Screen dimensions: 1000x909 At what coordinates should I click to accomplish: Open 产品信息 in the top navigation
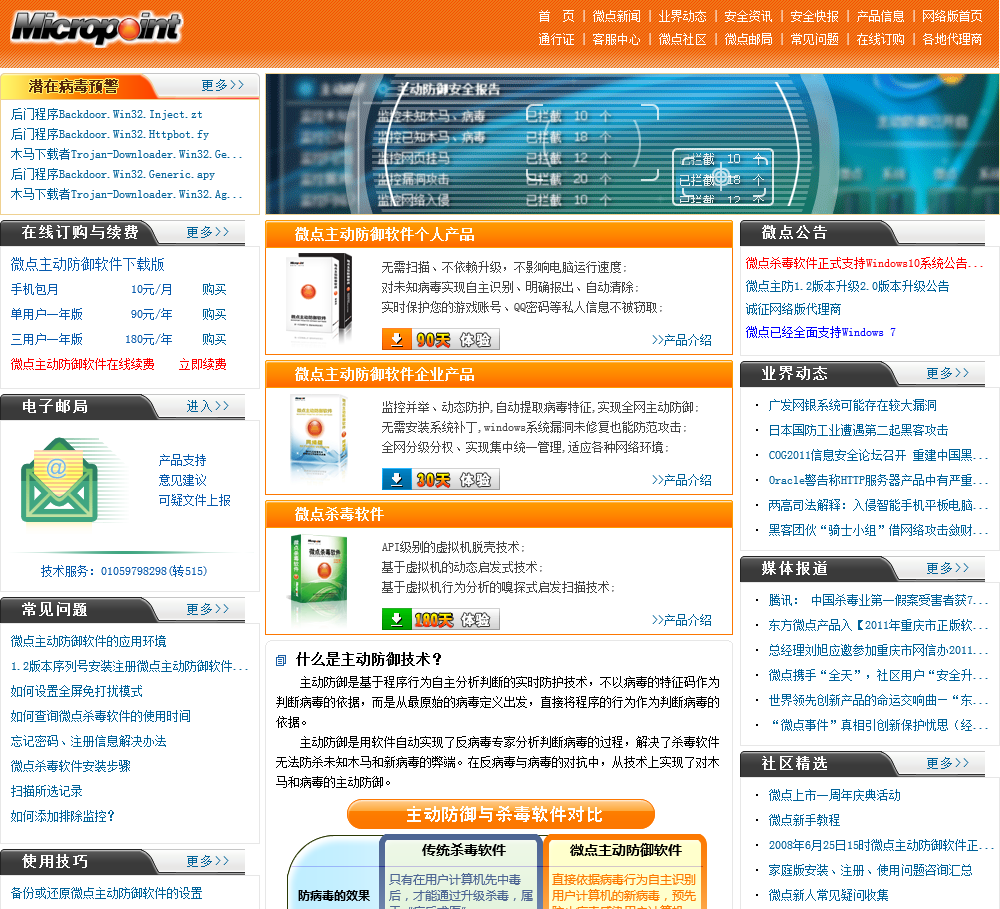tap(880, 16)
